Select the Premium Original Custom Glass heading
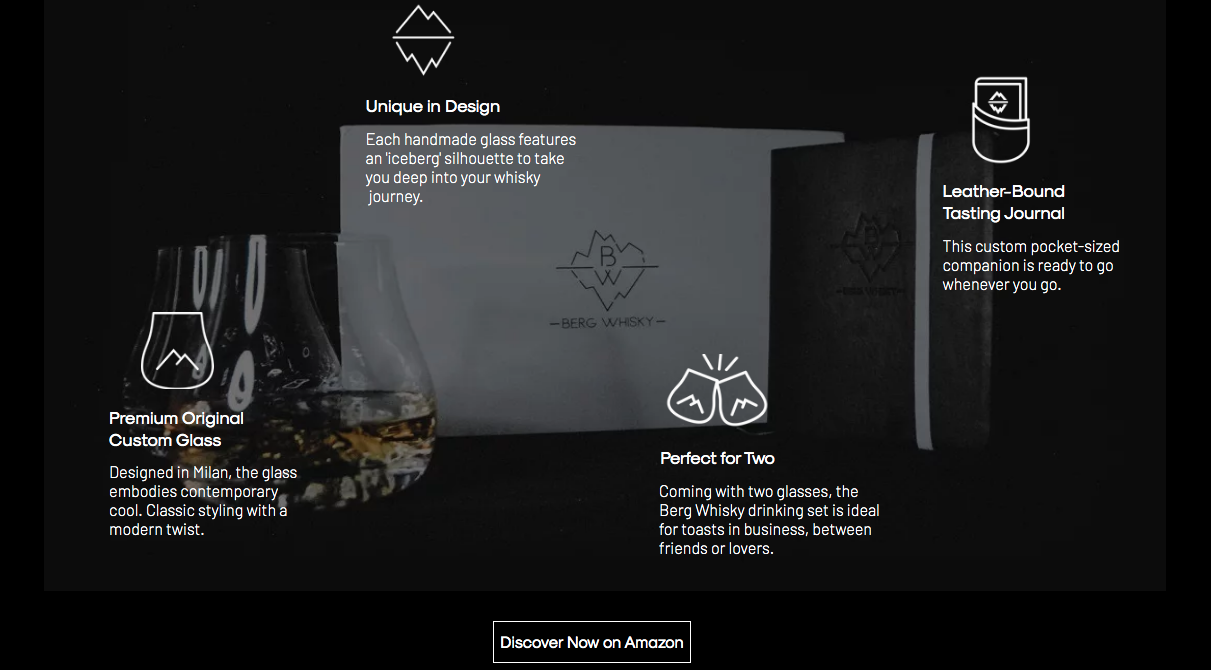 [177, 429]
